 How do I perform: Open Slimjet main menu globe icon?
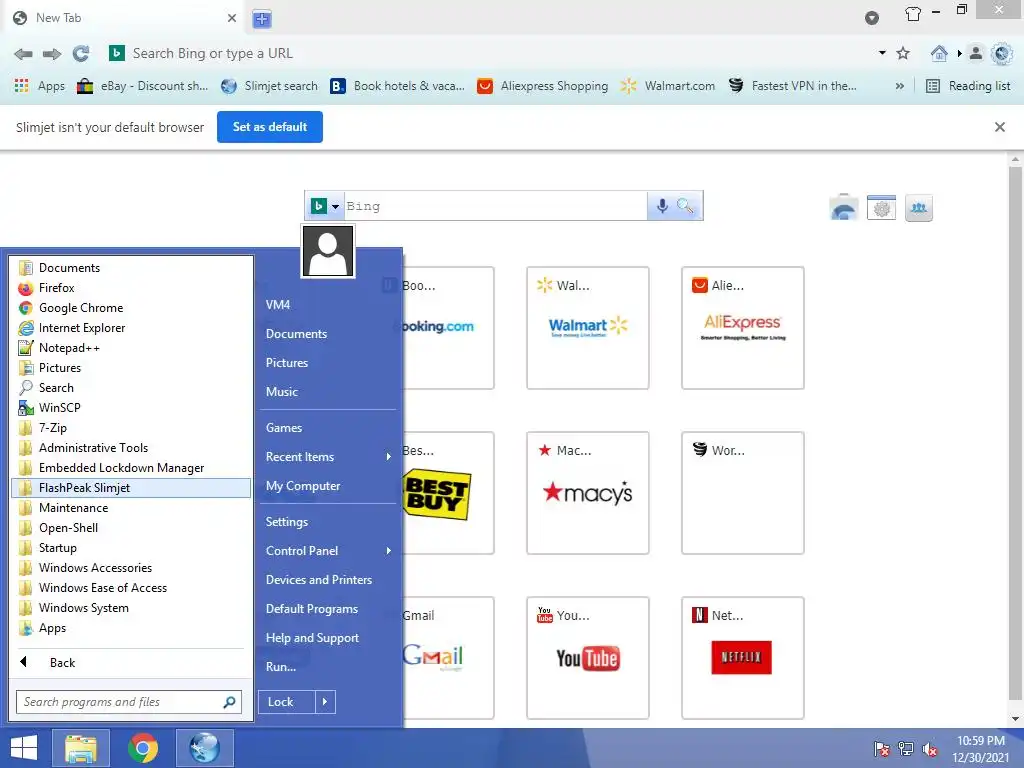[x=1001, y=53]
